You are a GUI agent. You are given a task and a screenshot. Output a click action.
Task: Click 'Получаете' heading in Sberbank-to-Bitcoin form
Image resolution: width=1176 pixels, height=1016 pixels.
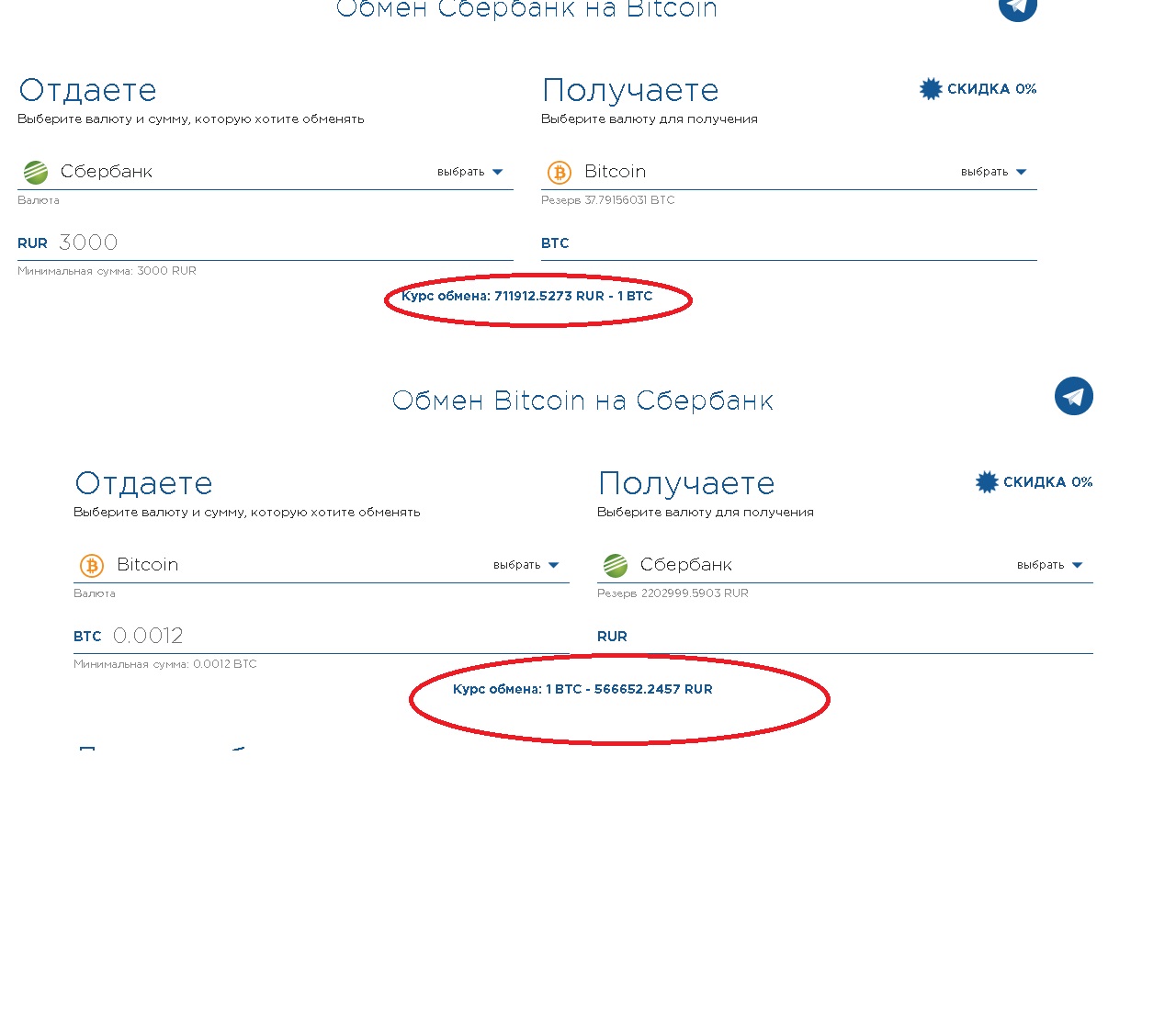(631, 90)
